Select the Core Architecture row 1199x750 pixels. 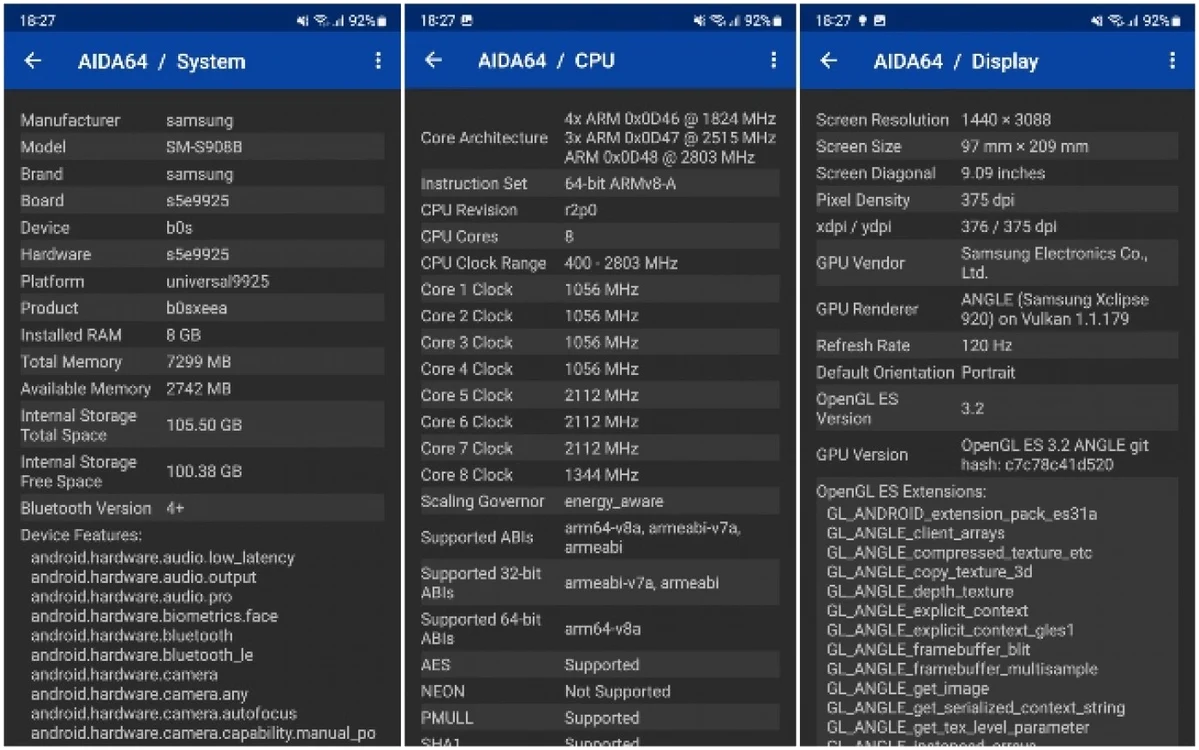click(600, 138)
